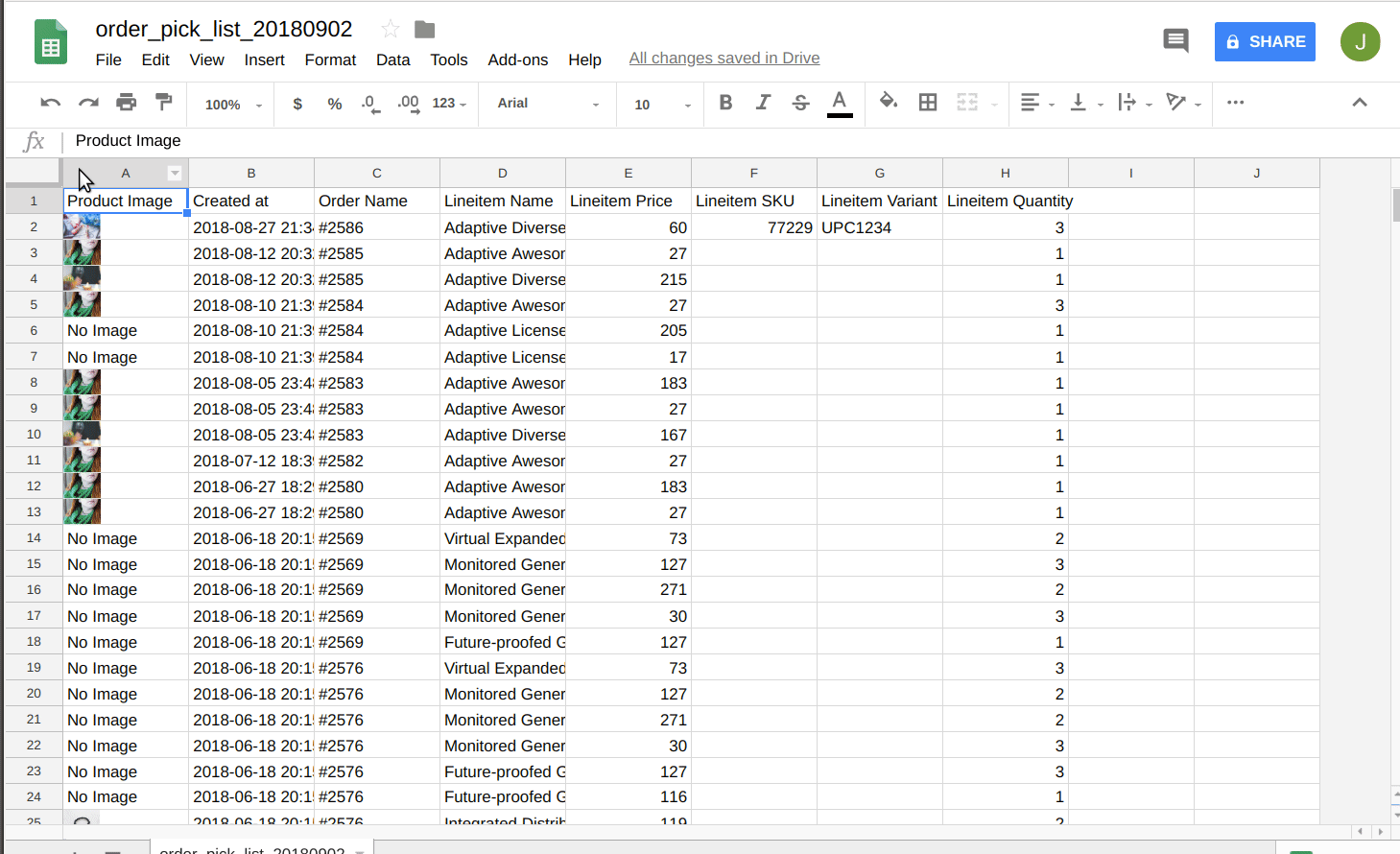Open the Data menu
The width and height of the screenshot is (1400, 854).
pos(393,59)
